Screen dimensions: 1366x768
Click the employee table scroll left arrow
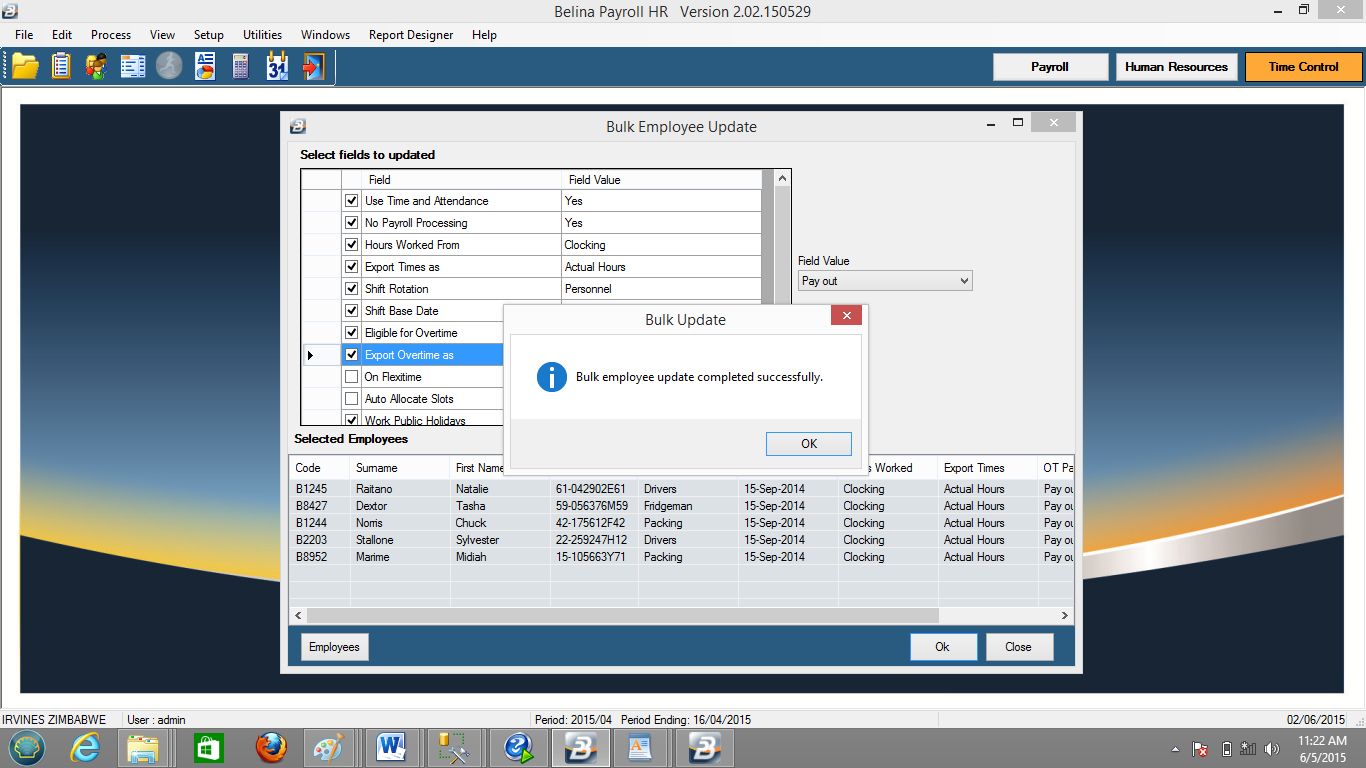(298, 616)
